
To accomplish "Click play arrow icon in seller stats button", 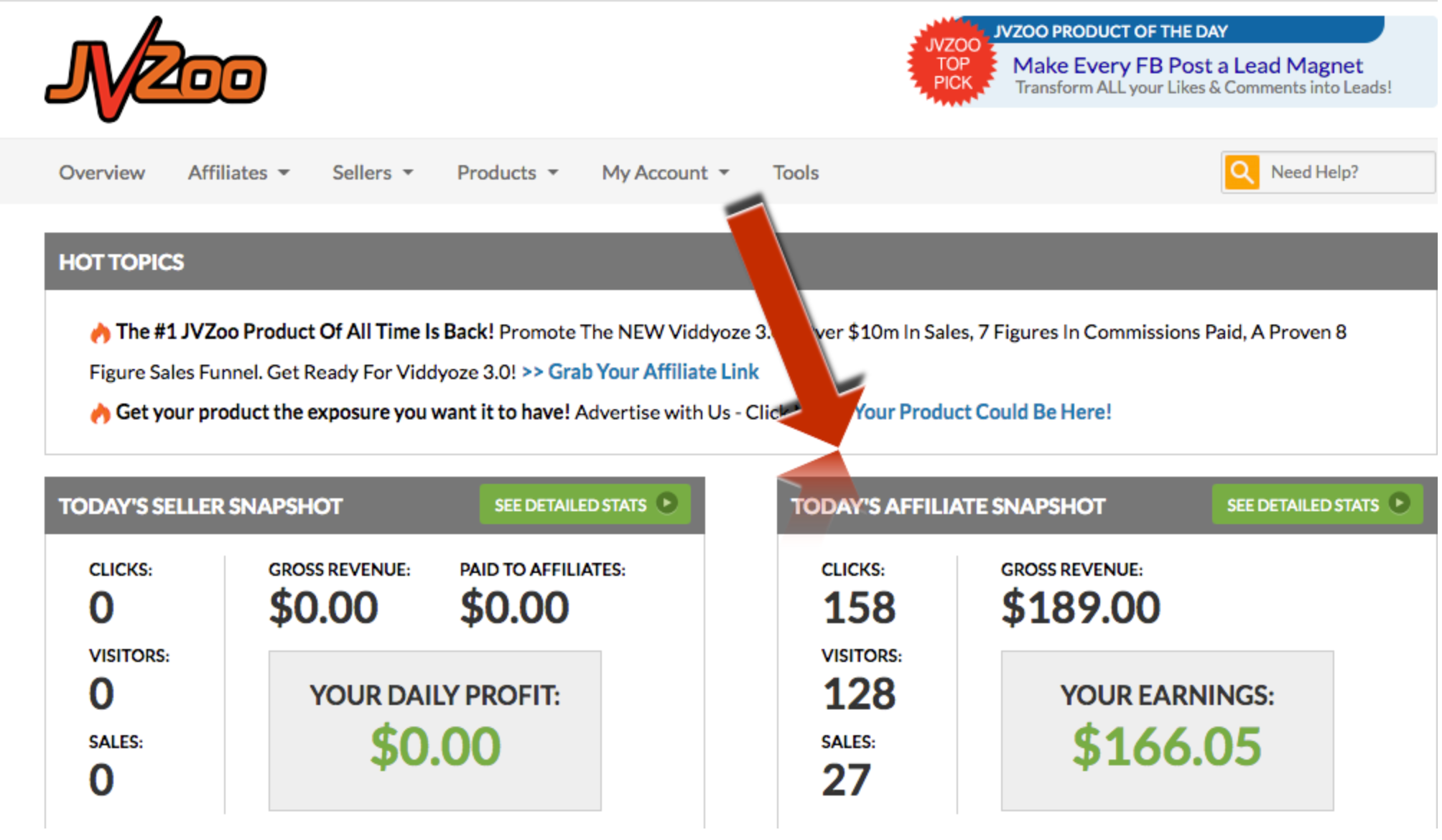I will 667,503.
